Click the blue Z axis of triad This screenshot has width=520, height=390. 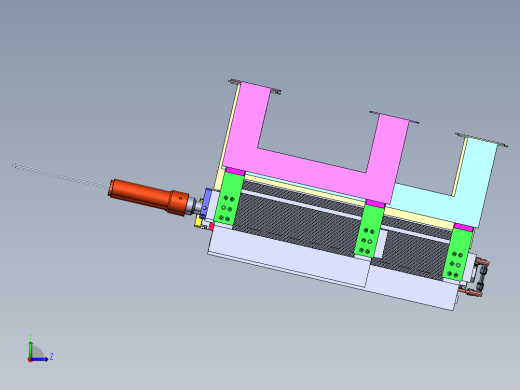(x=39, y=359)
